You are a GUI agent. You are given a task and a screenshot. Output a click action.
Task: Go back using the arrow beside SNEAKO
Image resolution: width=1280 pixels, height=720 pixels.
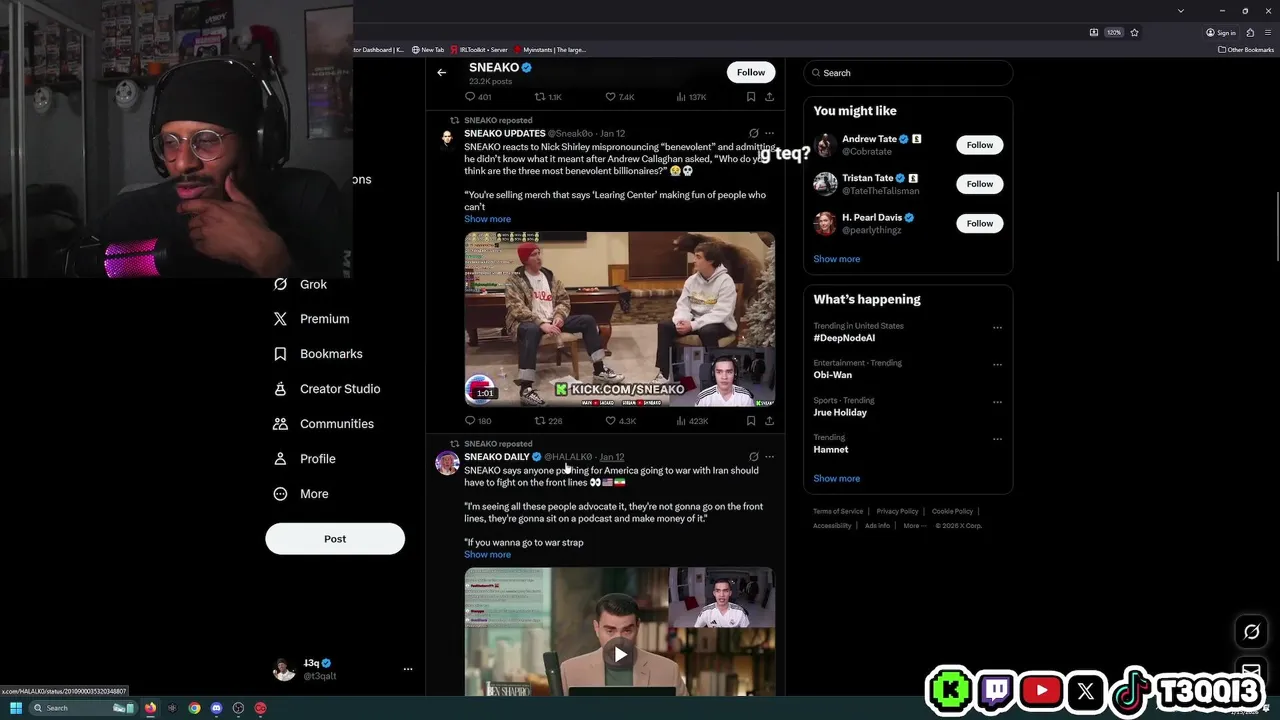pos(441,72)
